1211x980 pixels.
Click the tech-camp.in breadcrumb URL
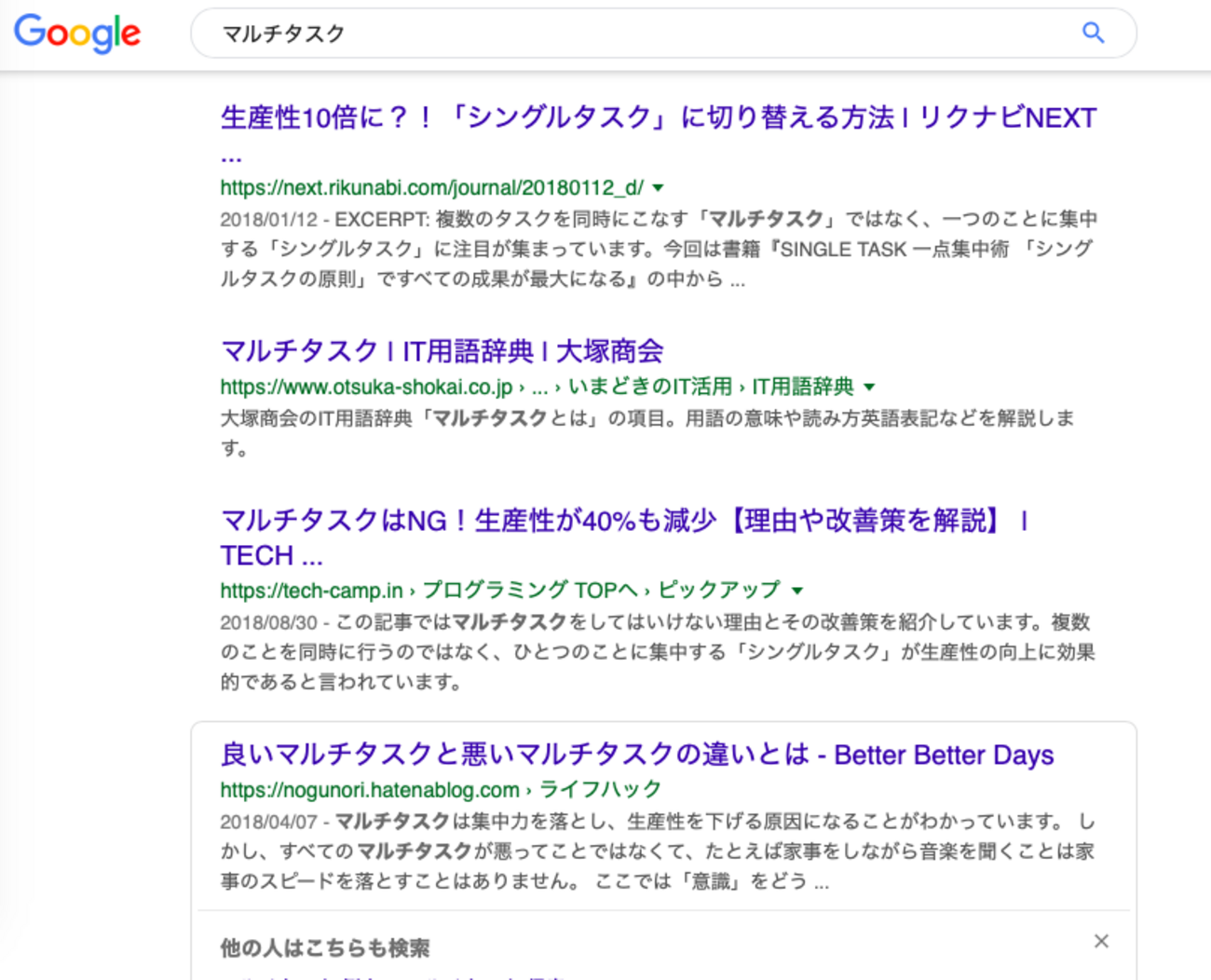tap(500, 591)
